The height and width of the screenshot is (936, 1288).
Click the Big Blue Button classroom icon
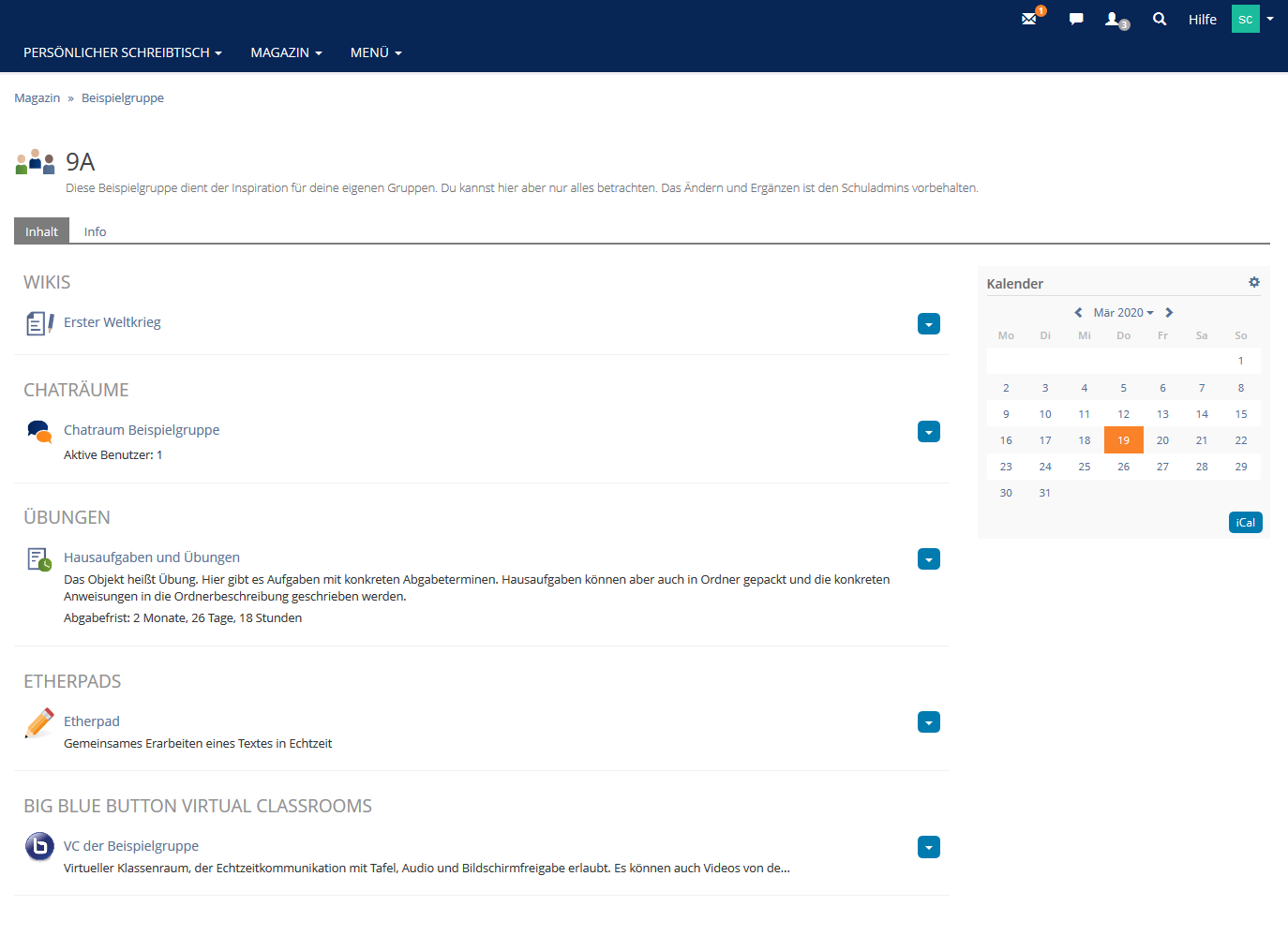coord(39,846)
